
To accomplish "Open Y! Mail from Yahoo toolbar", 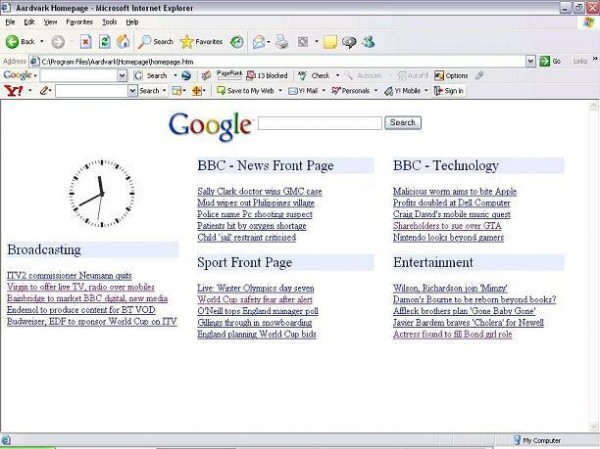I will (x=303, y=91).
